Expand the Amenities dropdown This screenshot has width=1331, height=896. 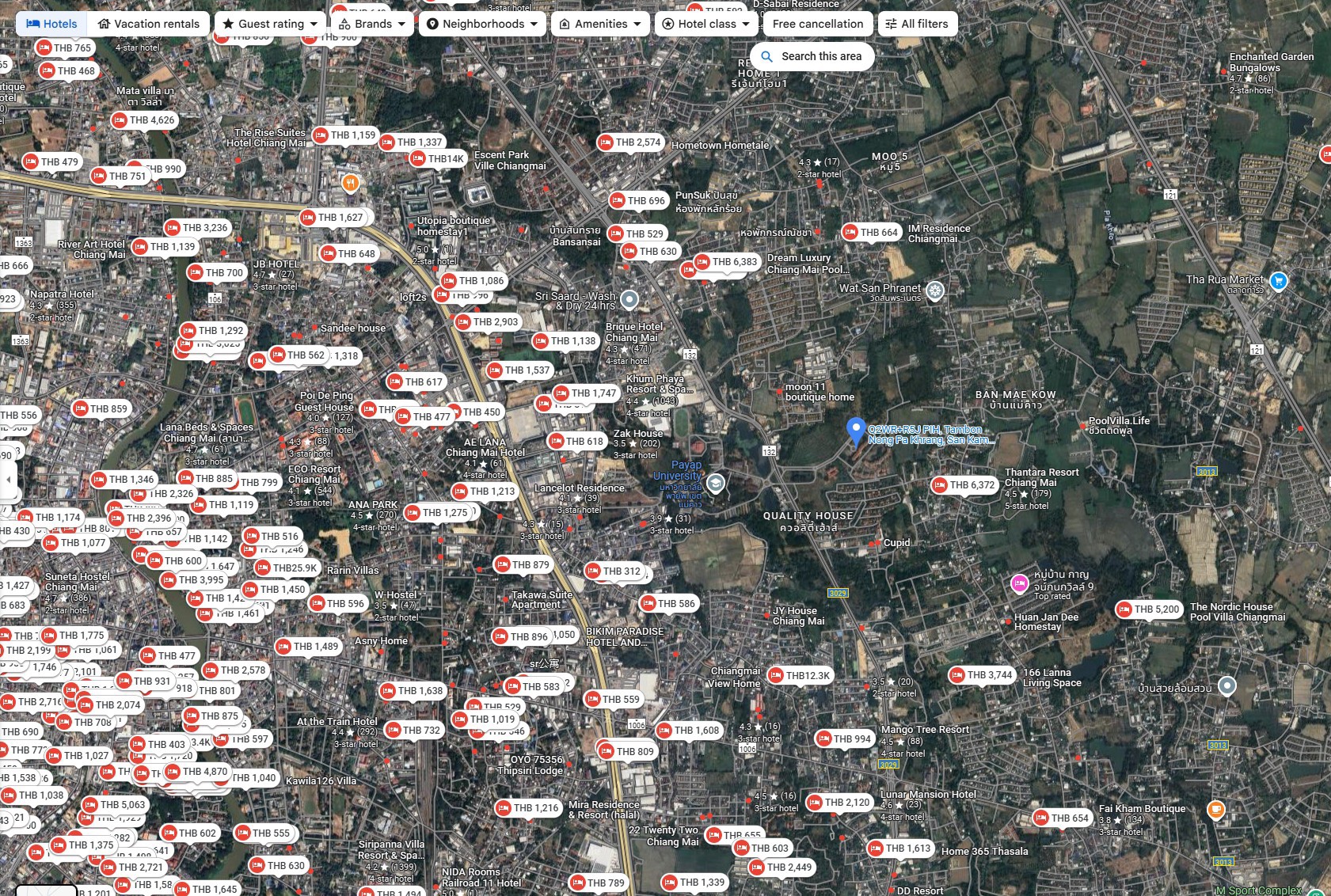coord(599,24)
